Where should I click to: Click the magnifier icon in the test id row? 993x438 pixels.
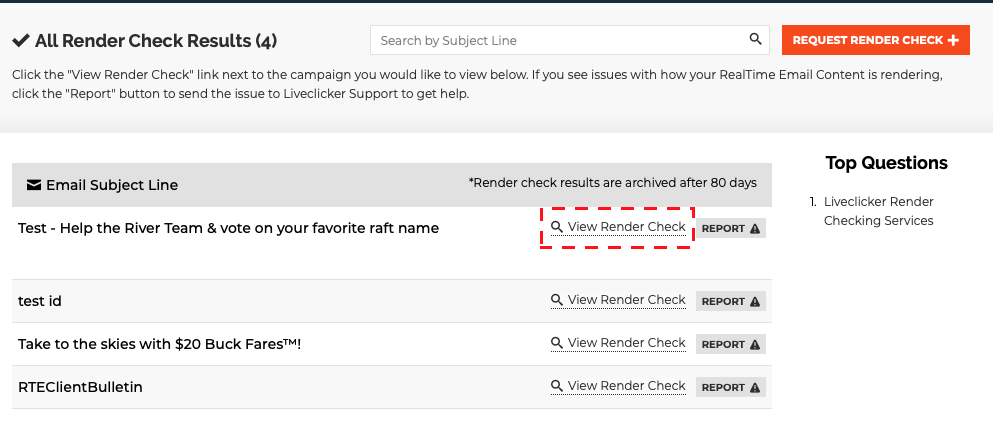coord(557,300)
